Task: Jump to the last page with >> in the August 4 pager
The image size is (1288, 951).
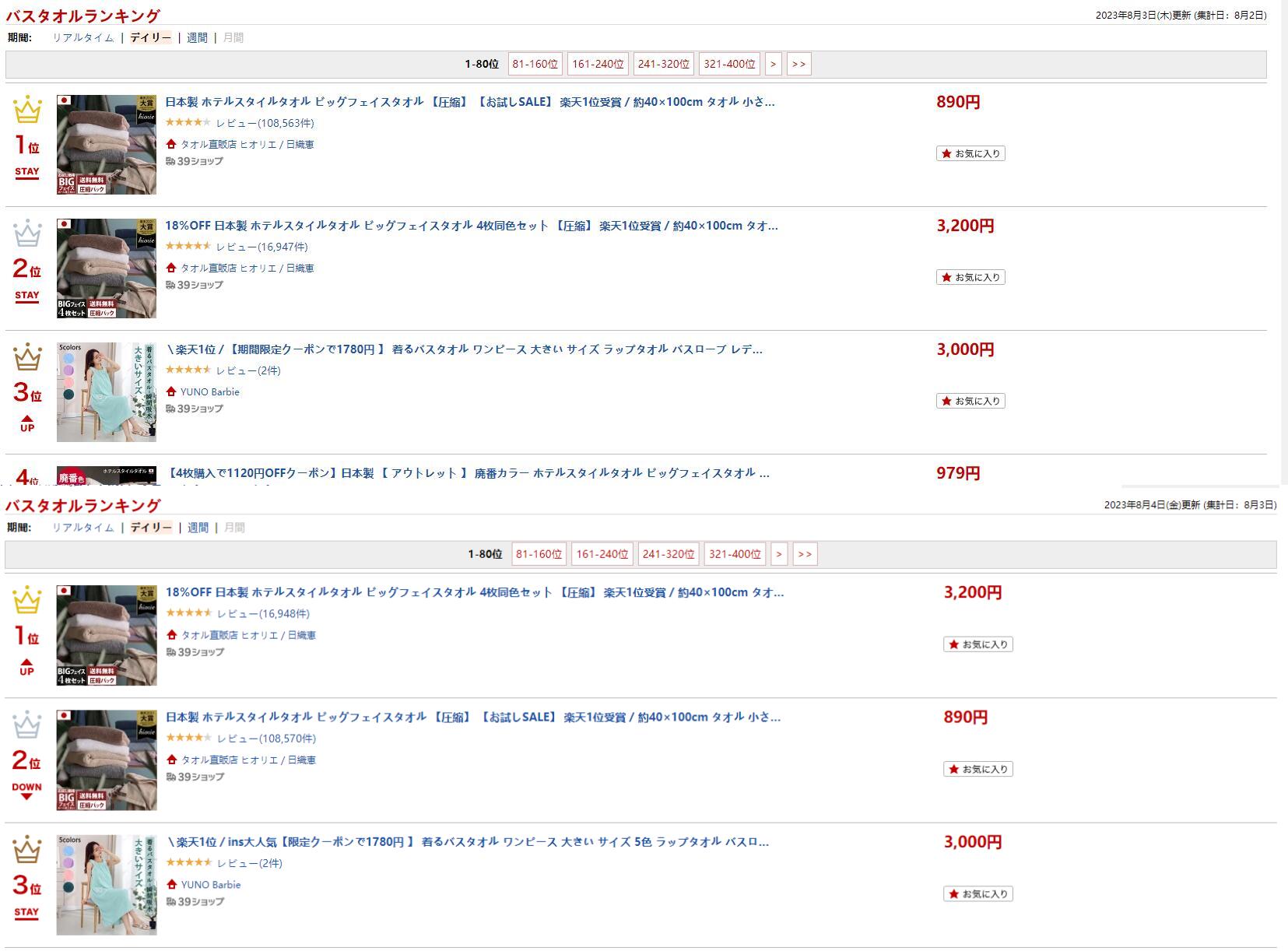Action: (x=805, y=554)
